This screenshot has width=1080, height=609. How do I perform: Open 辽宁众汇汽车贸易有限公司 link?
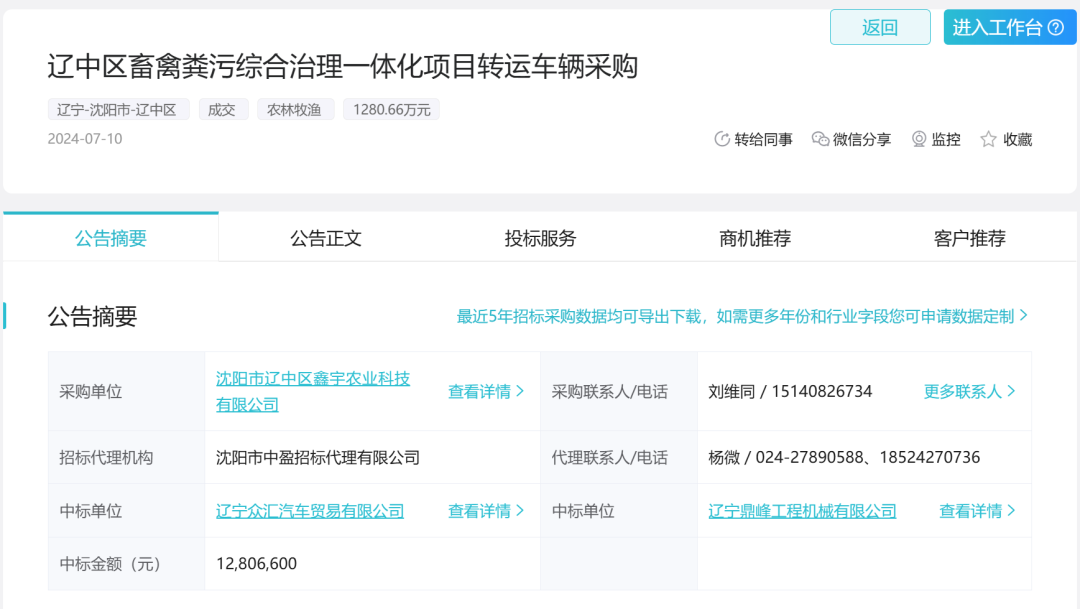(310, 511)
